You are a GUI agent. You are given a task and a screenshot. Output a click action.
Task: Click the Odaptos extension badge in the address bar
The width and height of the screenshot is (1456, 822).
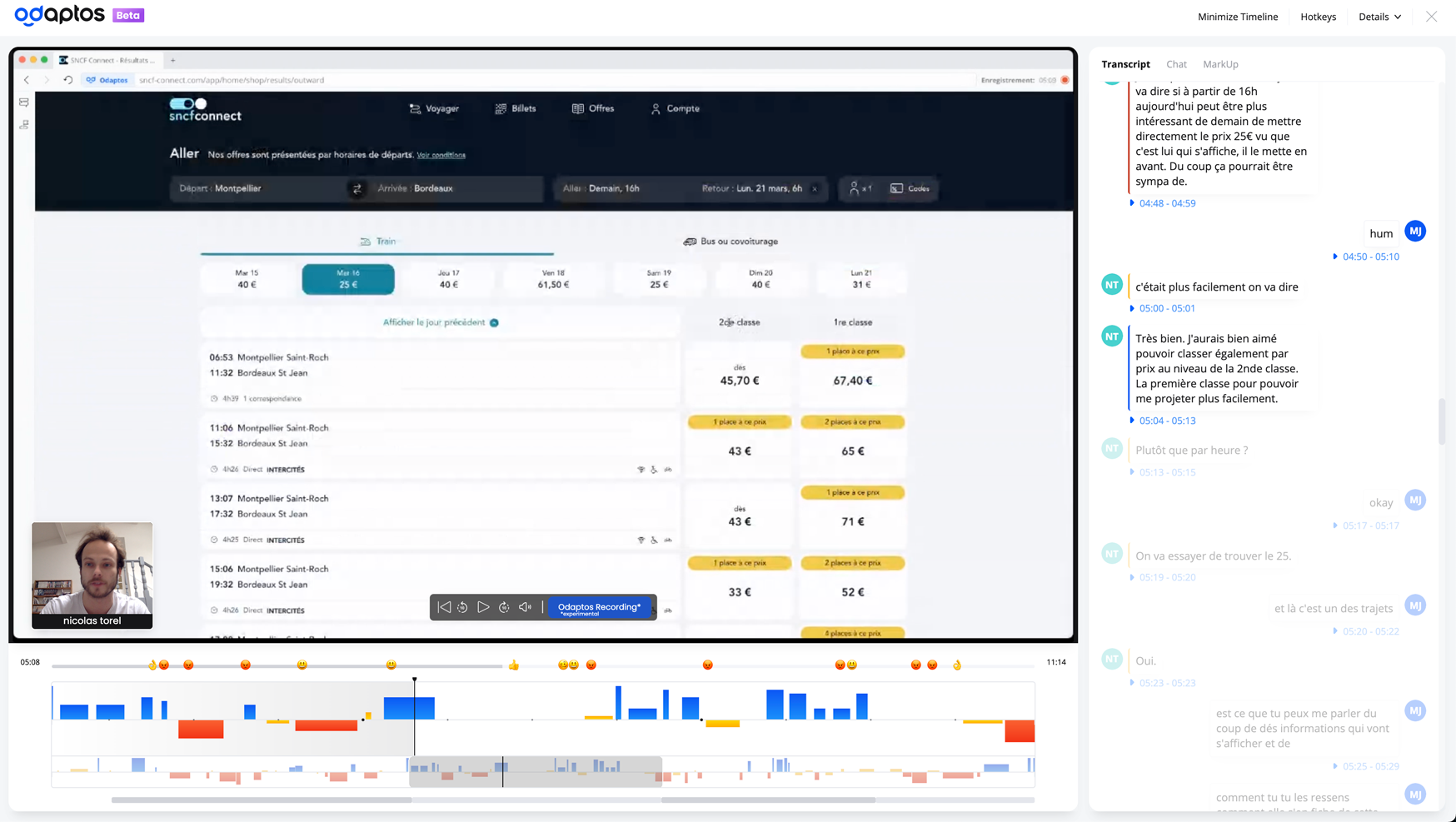click(107, 80)
